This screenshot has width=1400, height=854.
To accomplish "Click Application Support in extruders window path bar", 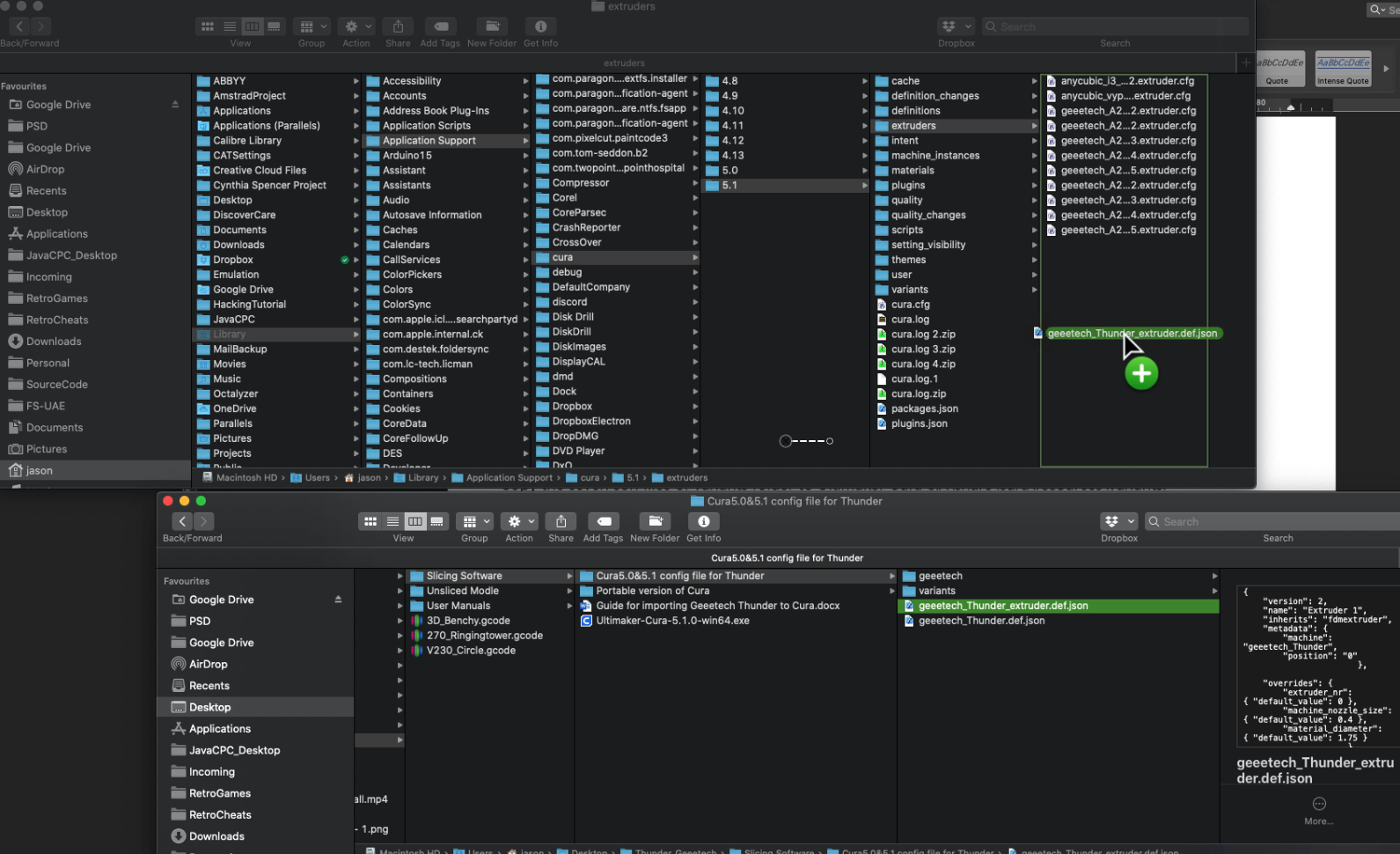I will tap(509, 478).
